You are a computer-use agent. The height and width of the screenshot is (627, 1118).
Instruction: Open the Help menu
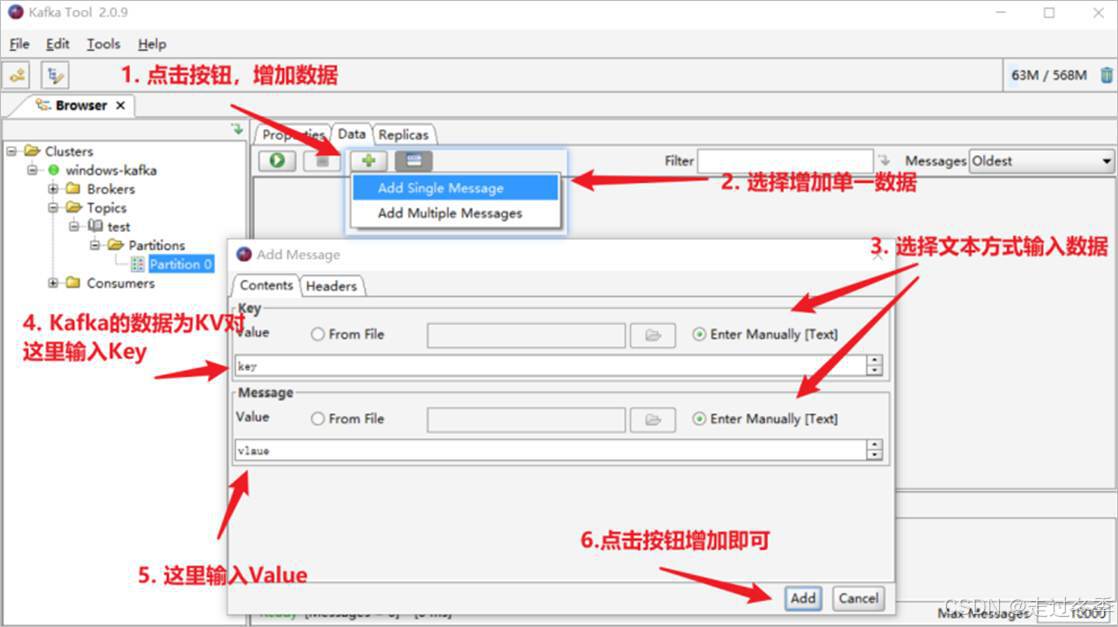pos(152,44)
